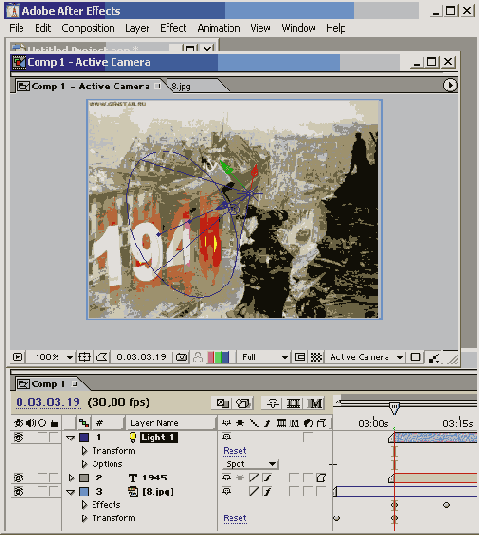Click the snapshot camera icon in viewer
Viewport: 479px width, 535px height.
coord(182,357)
